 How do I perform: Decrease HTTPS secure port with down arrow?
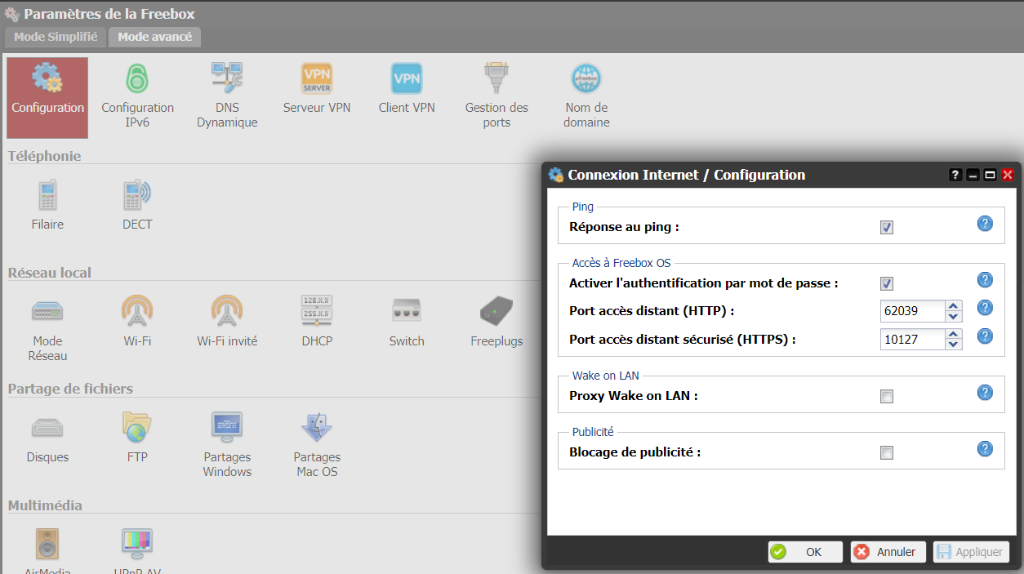pyautogui.click(x=954, y=345)
